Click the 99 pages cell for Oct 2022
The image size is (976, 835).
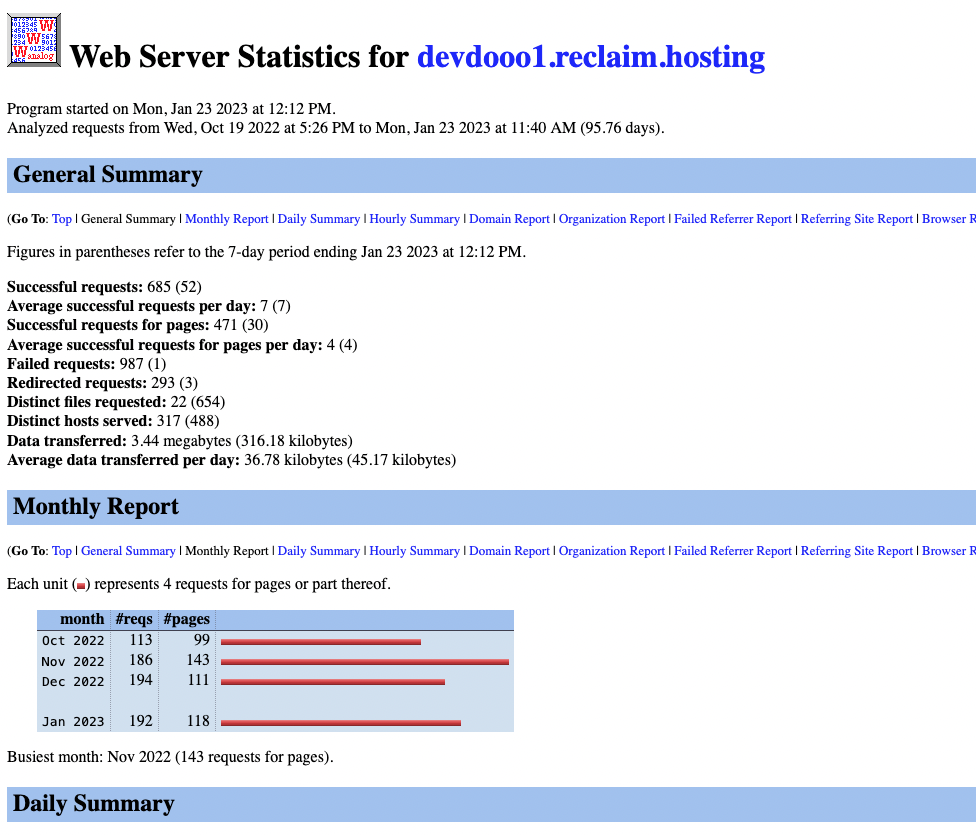tap(202, 640)
